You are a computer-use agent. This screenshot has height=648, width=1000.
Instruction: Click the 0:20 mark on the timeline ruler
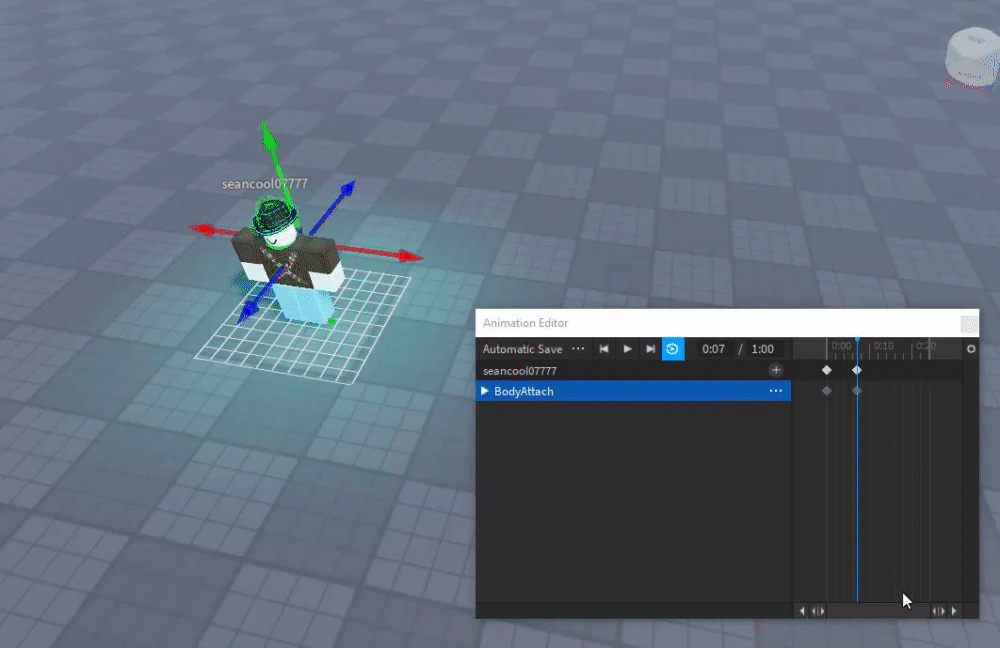[x=926, y=346]
